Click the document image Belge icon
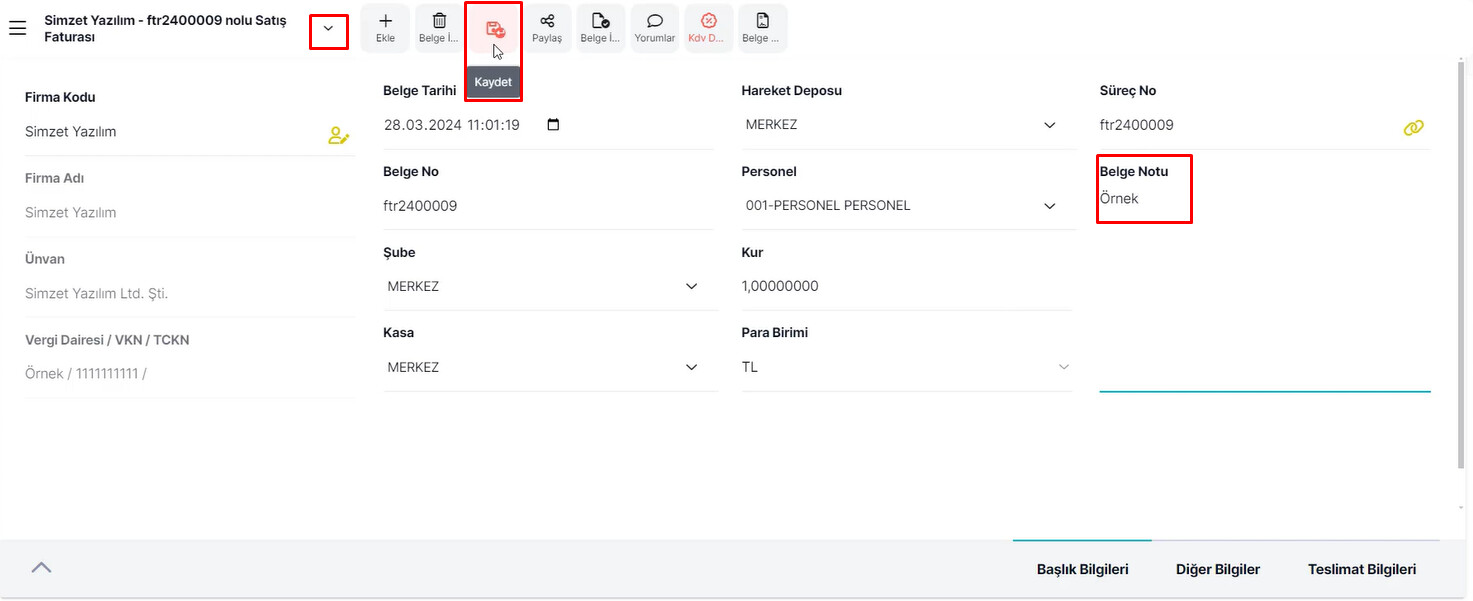Viewport: 1473px width, 601px height. coord(763,28)
